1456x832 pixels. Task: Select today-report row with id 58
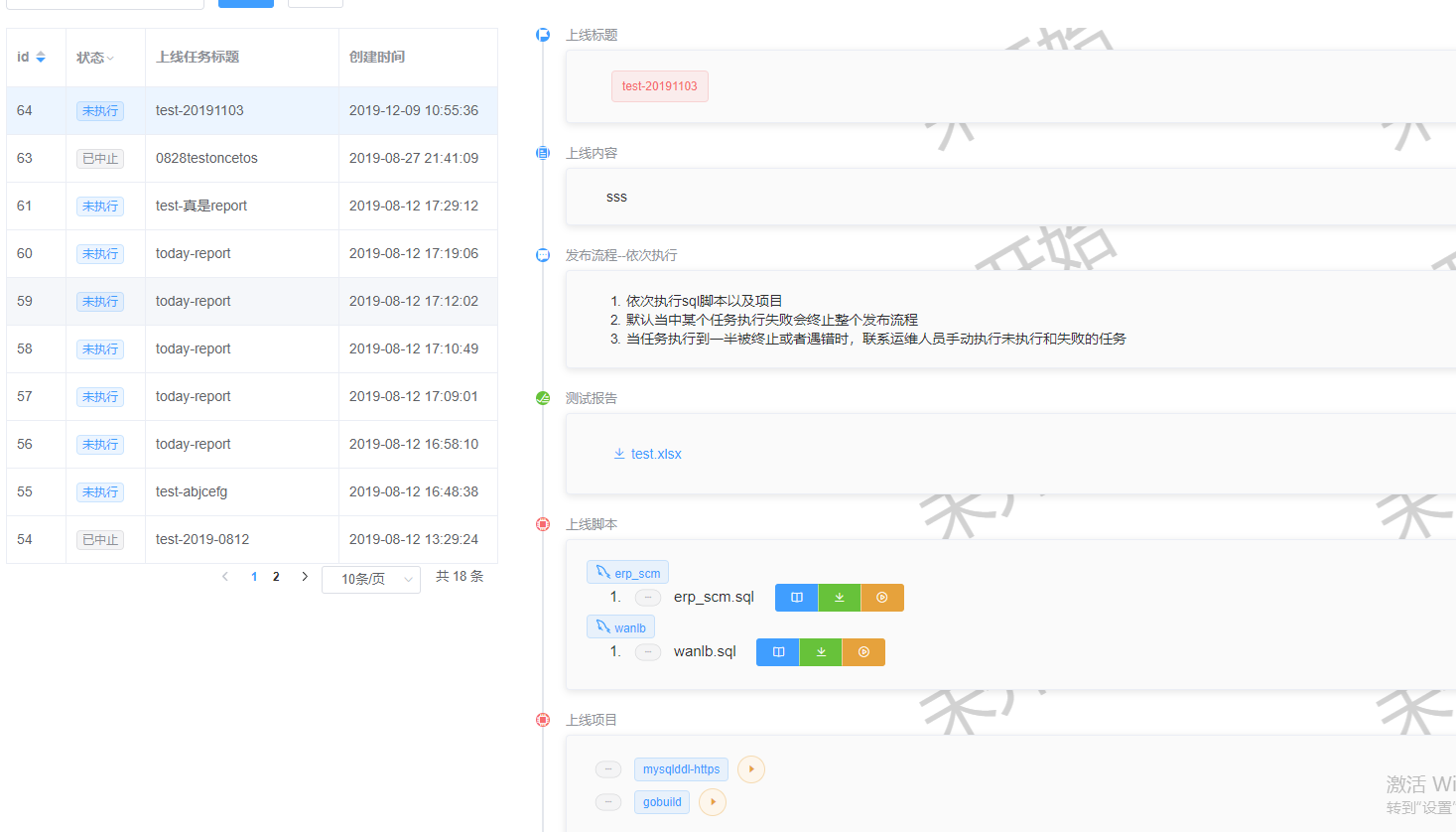(252, 348)
